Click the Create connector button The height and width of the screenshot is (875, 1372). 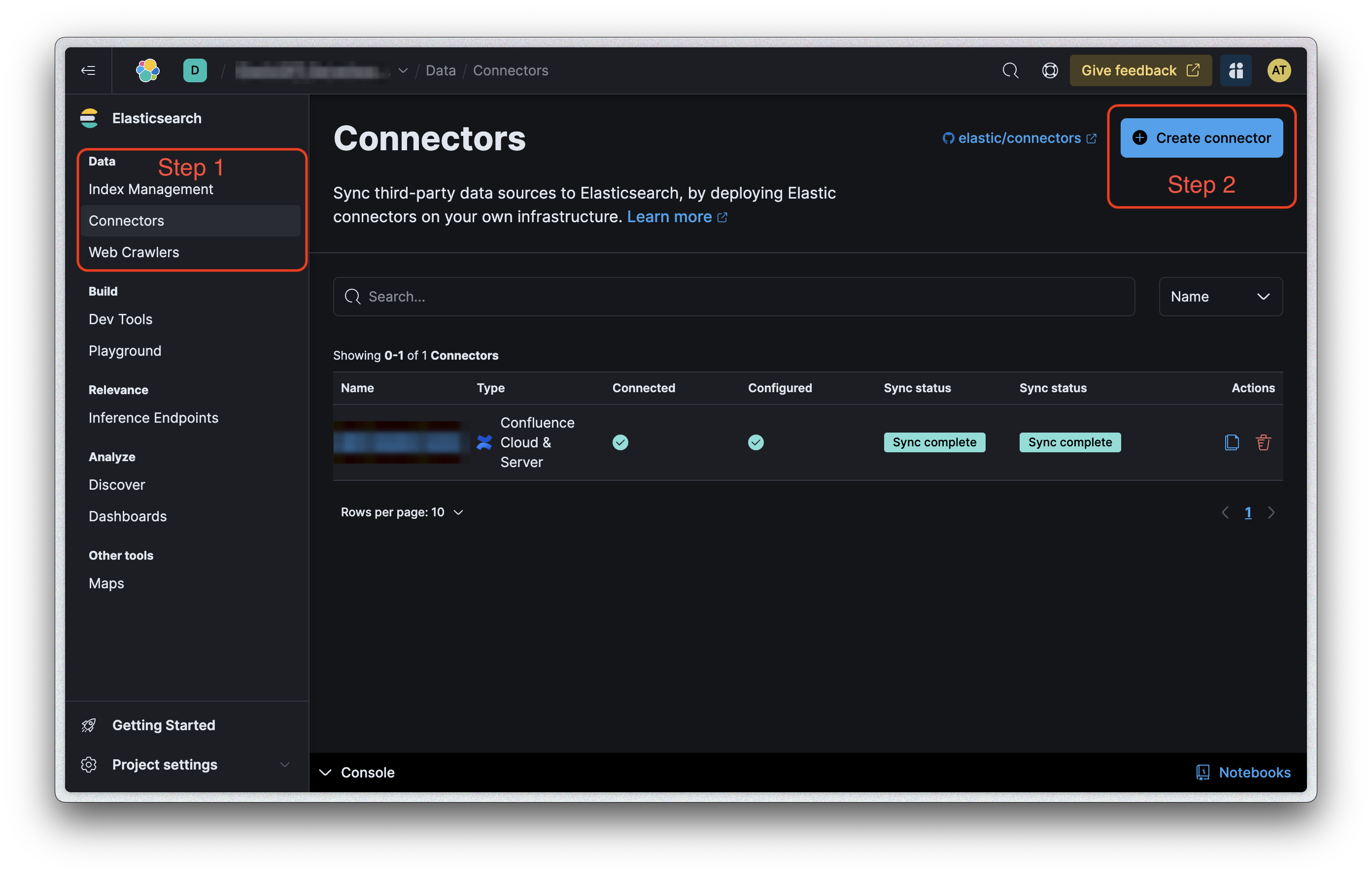tap(1201, 138)
